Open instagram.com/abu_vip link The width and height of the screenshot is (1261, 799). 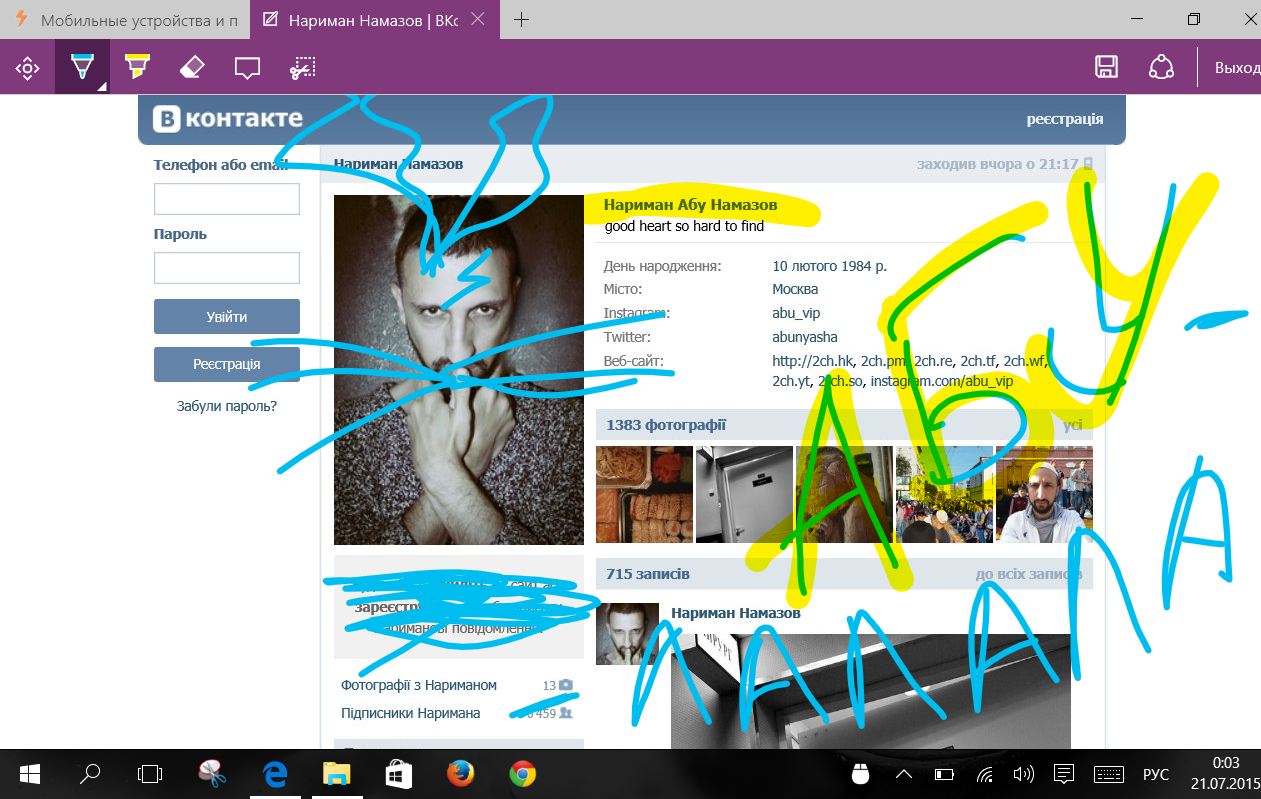[x=941, y=381]
